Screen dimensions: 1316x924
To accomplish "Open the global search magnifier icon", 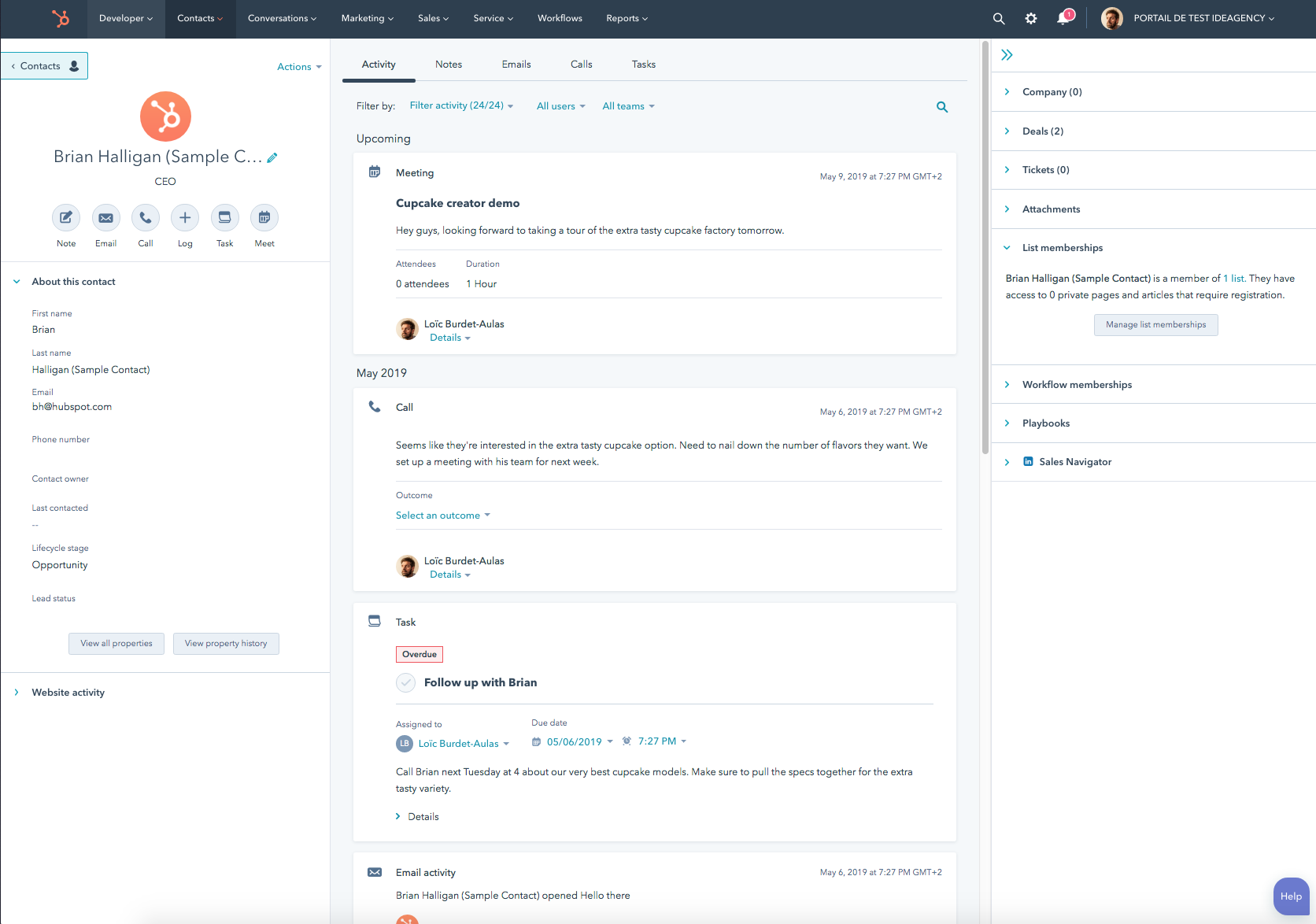I will click(999, 18).
